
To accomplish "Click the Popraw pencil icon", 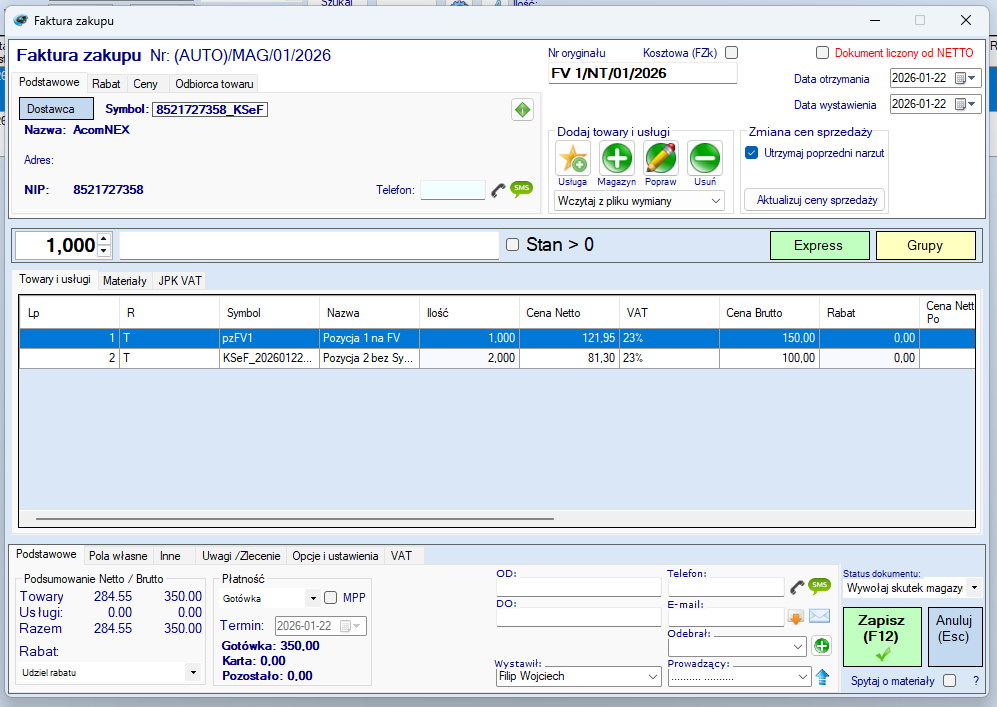I will [661, 158].
